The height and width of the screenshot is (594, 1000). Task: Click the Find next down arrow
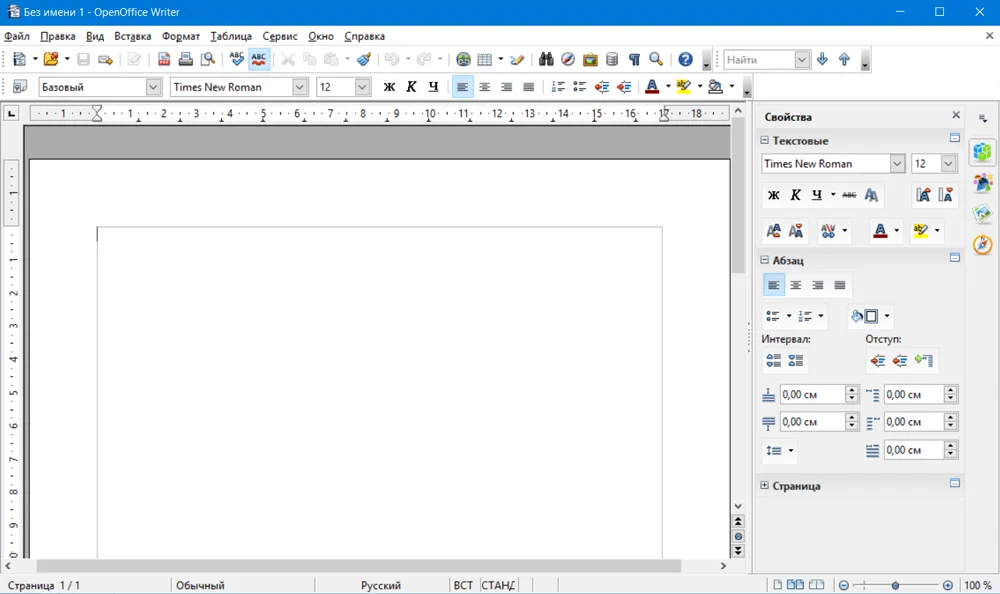[x=822, y=59]
